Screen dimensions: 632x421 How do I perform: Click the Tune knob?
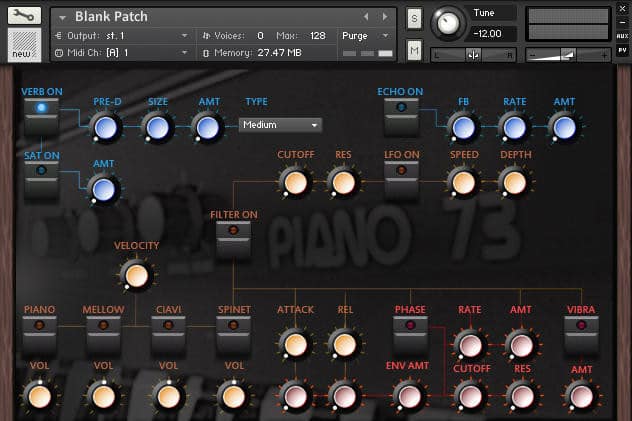(x=447, y=23)
